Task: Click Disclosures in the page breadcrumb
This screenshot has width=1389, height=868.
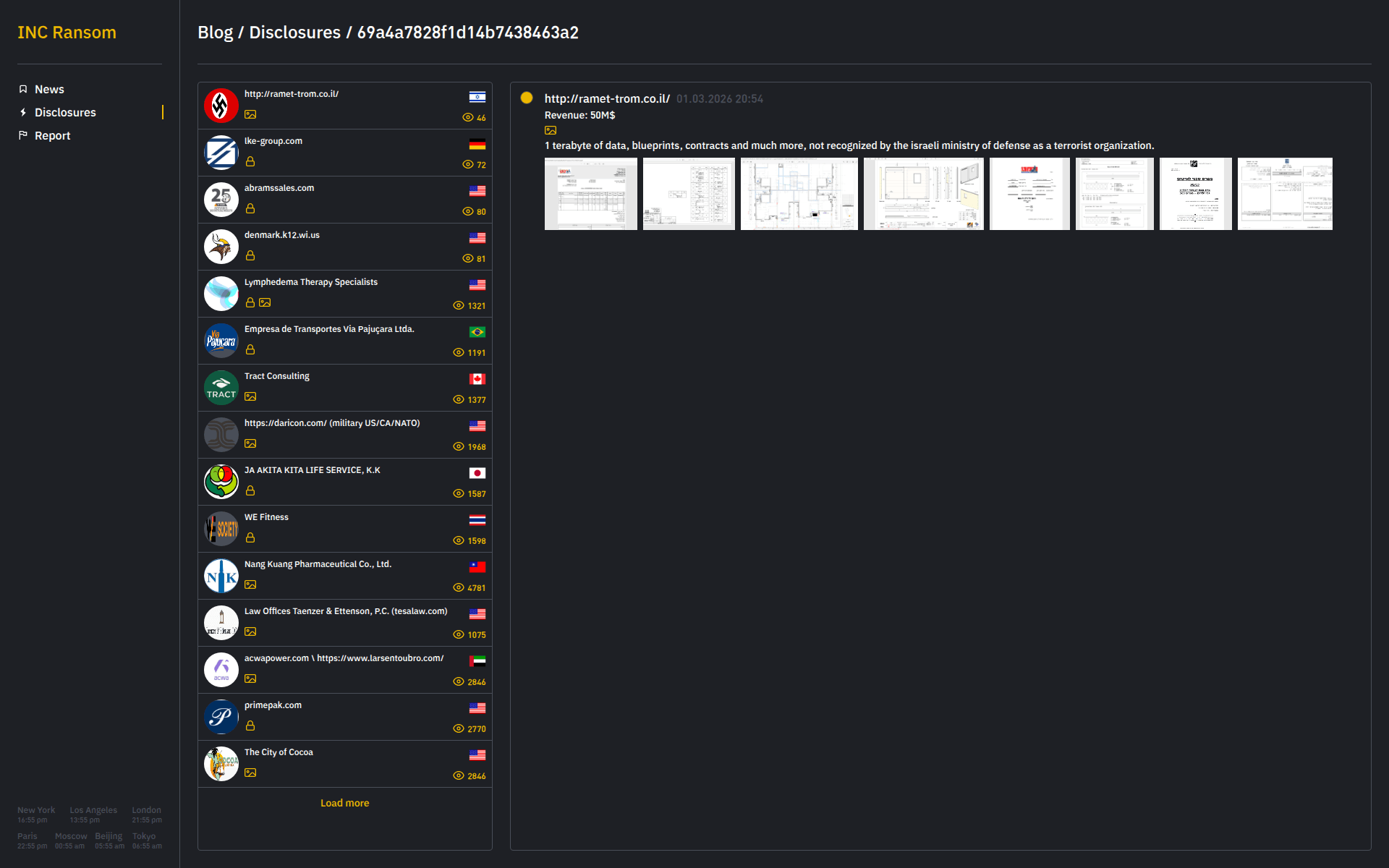Action: tap(294, 33)
